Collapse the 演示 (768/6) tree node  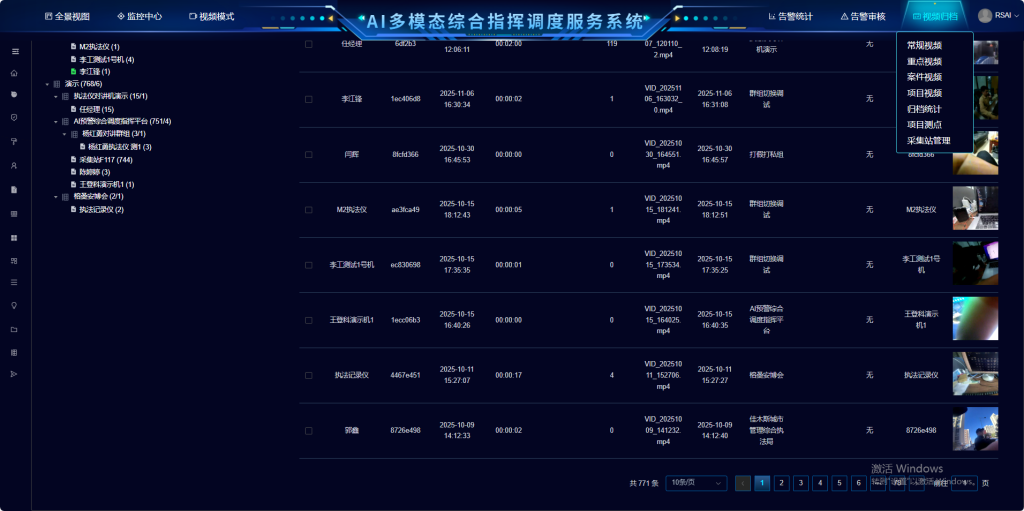(46, 84)
